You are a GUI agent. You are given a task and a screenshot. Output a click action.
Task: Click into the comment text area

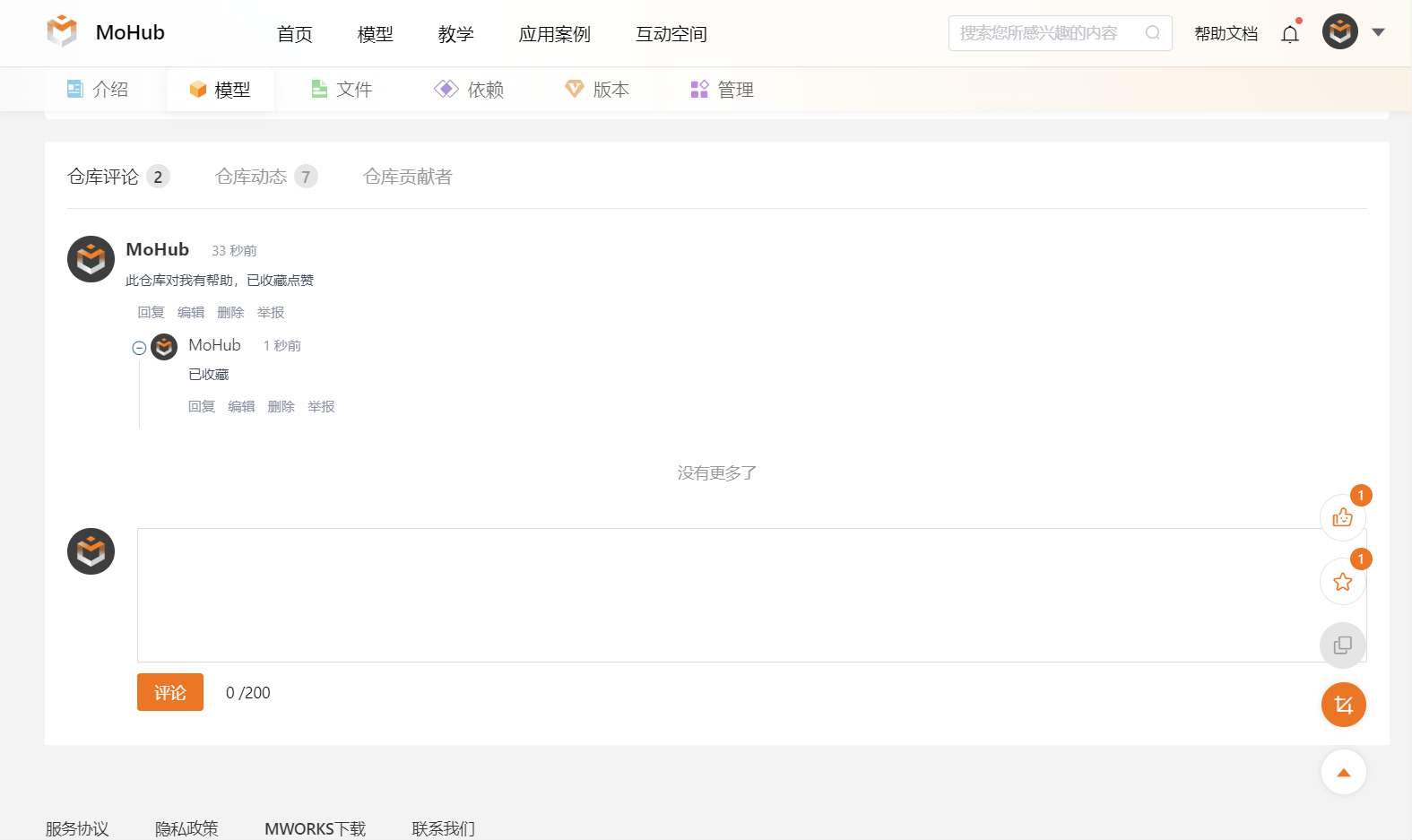point(751,595)
